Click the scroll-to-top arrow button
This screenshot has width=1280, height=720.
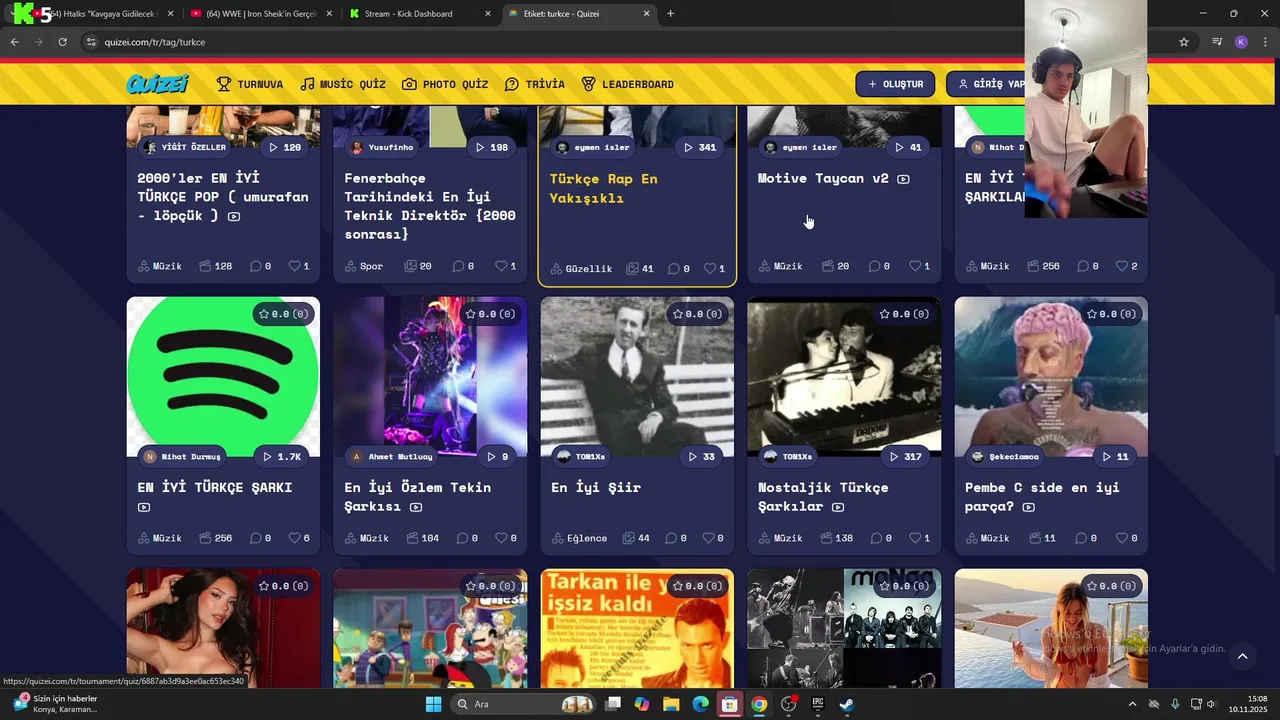click(1242, 656)
